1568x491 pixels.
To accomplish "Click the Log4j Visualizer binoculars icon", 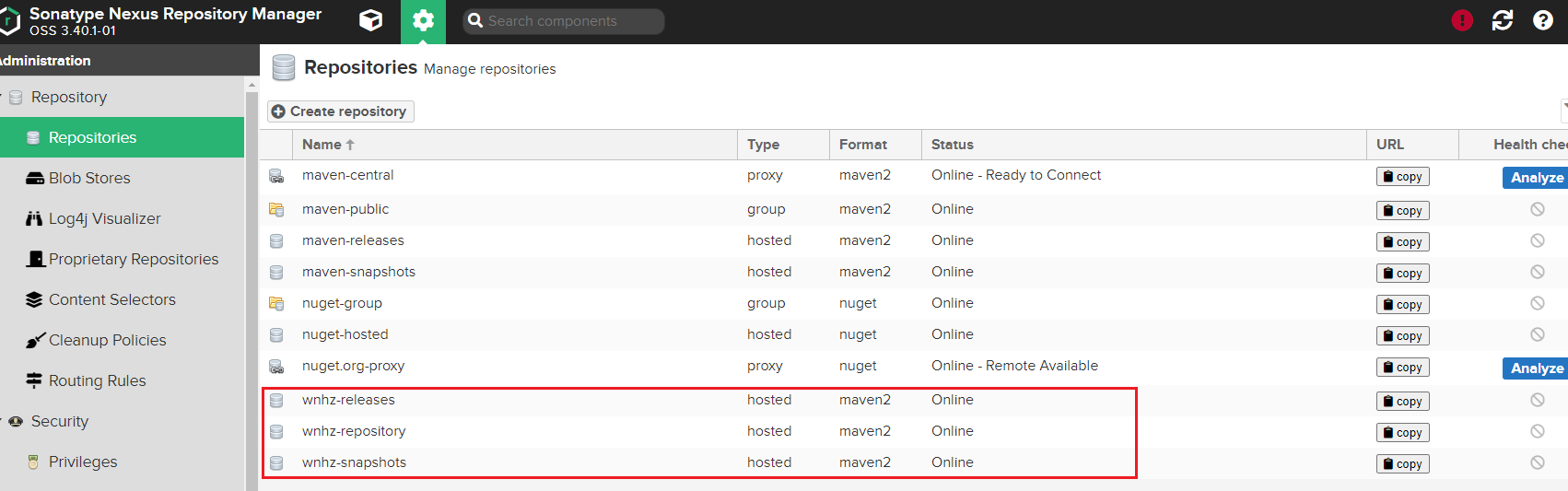I will point(34,218).
